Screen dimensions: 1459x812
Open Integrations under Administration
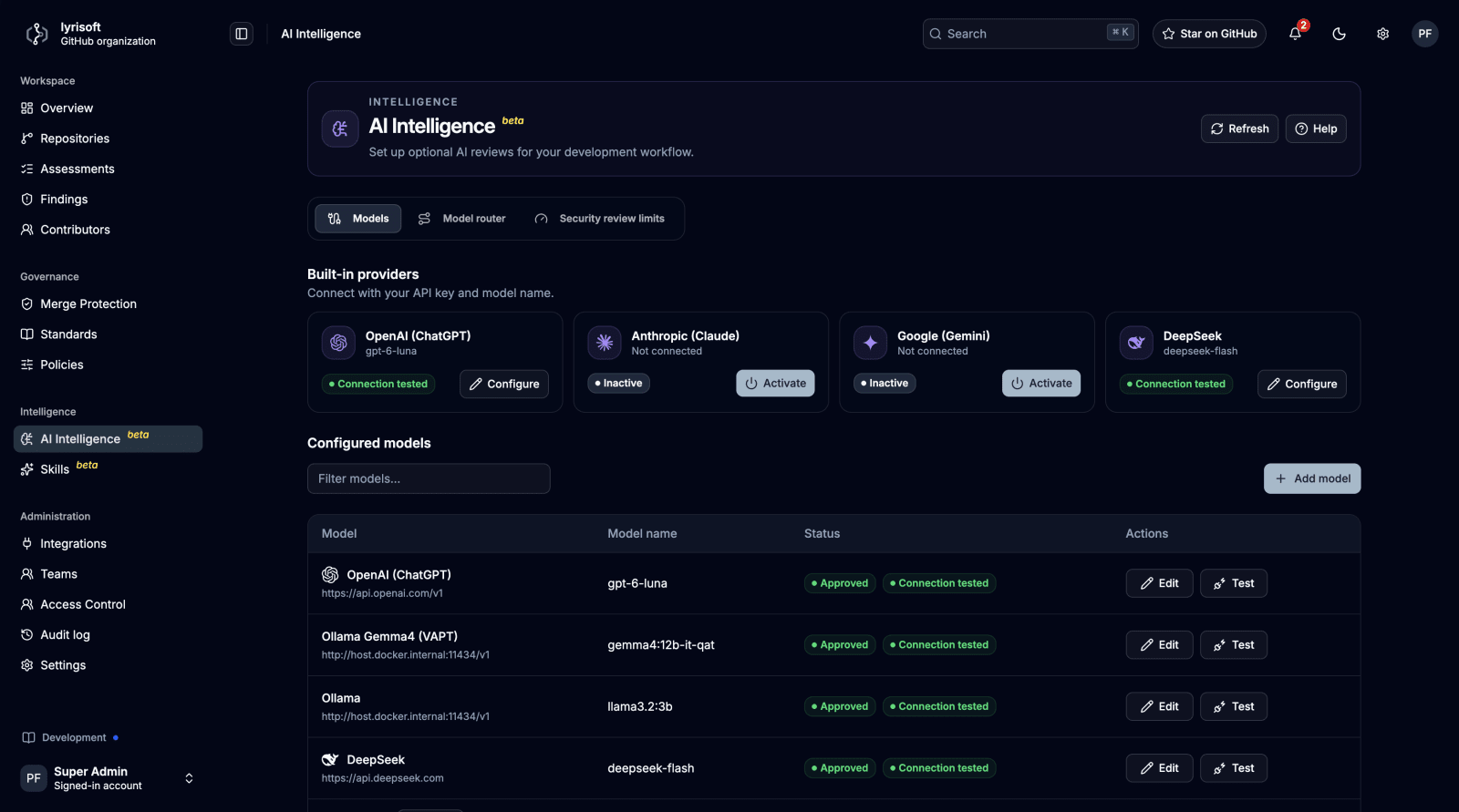point(108,543)
